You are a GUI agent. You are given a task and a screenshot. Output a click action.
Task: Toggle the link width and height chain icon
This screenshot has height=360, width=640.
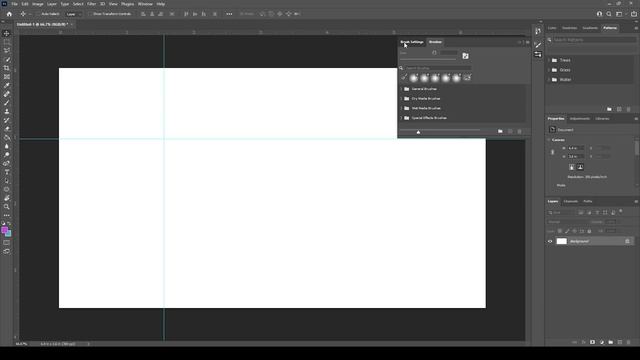point(553,152)
